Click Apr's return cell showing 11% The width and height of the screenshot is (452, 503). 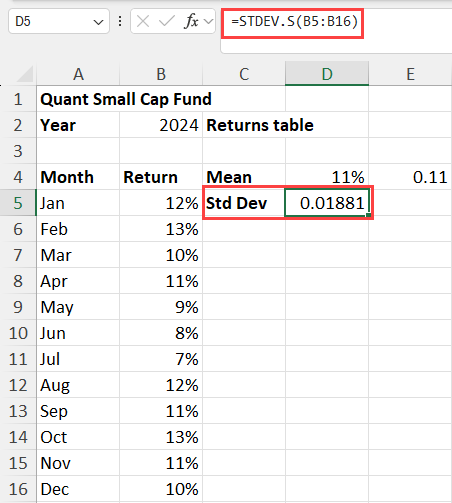[161, 281]
